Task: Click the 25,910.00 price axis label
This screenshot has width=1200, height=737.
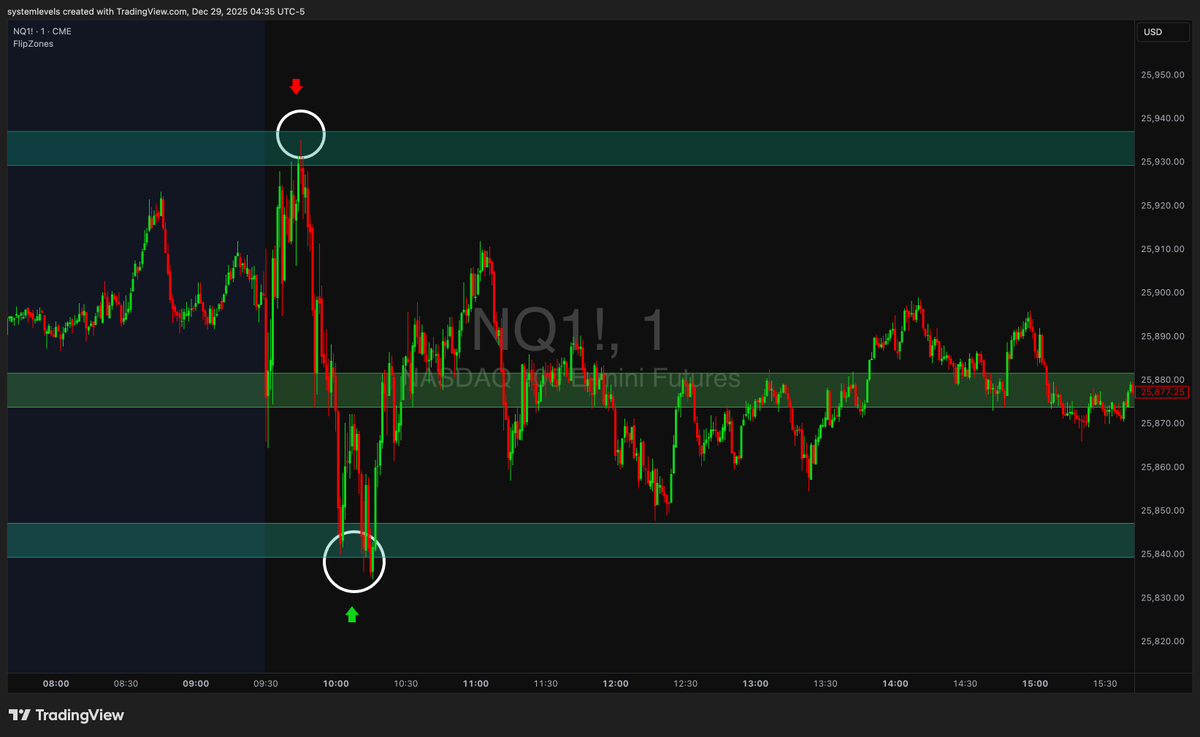Action: (x=1164, y=249)
